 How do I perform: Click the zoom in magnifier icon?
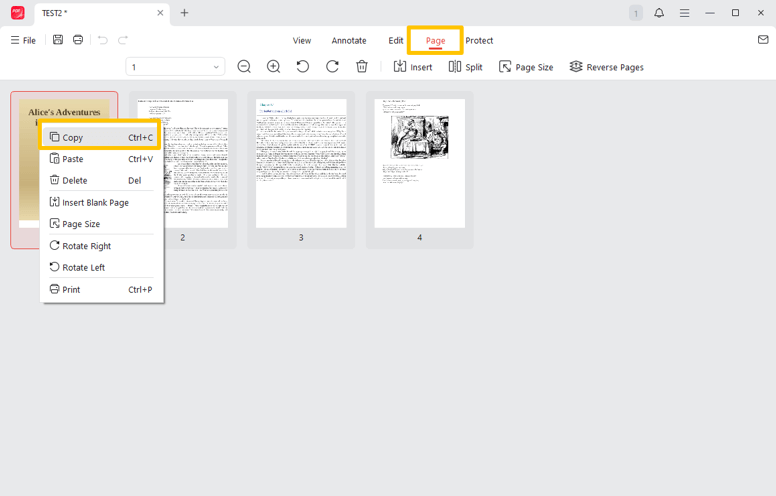[x=274, y=66]
